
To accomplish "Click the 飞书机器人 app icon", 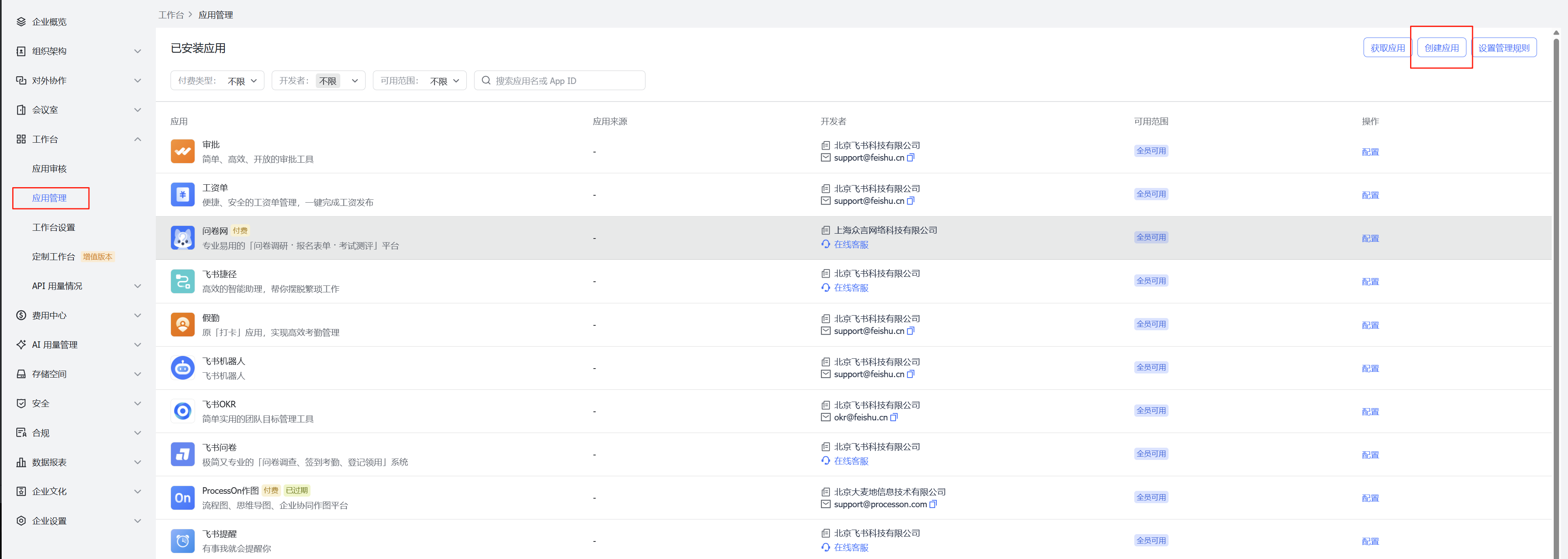I will (183, 368).
